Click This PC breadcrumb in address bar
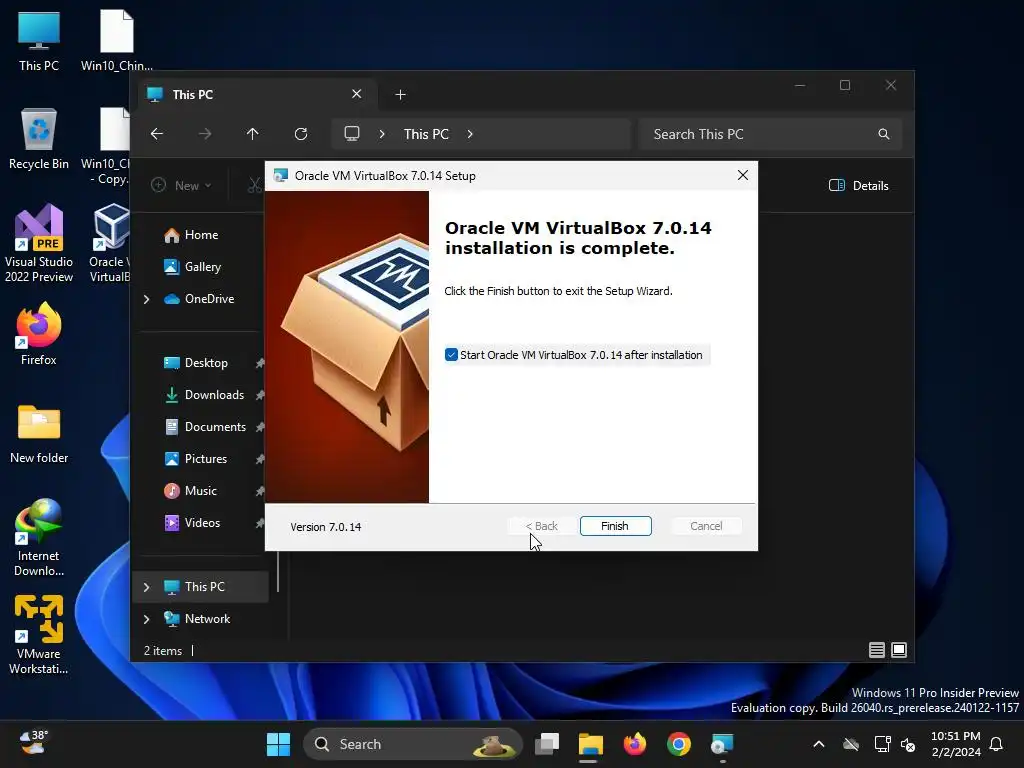1024x768 pixels. [x=426, y=134]
